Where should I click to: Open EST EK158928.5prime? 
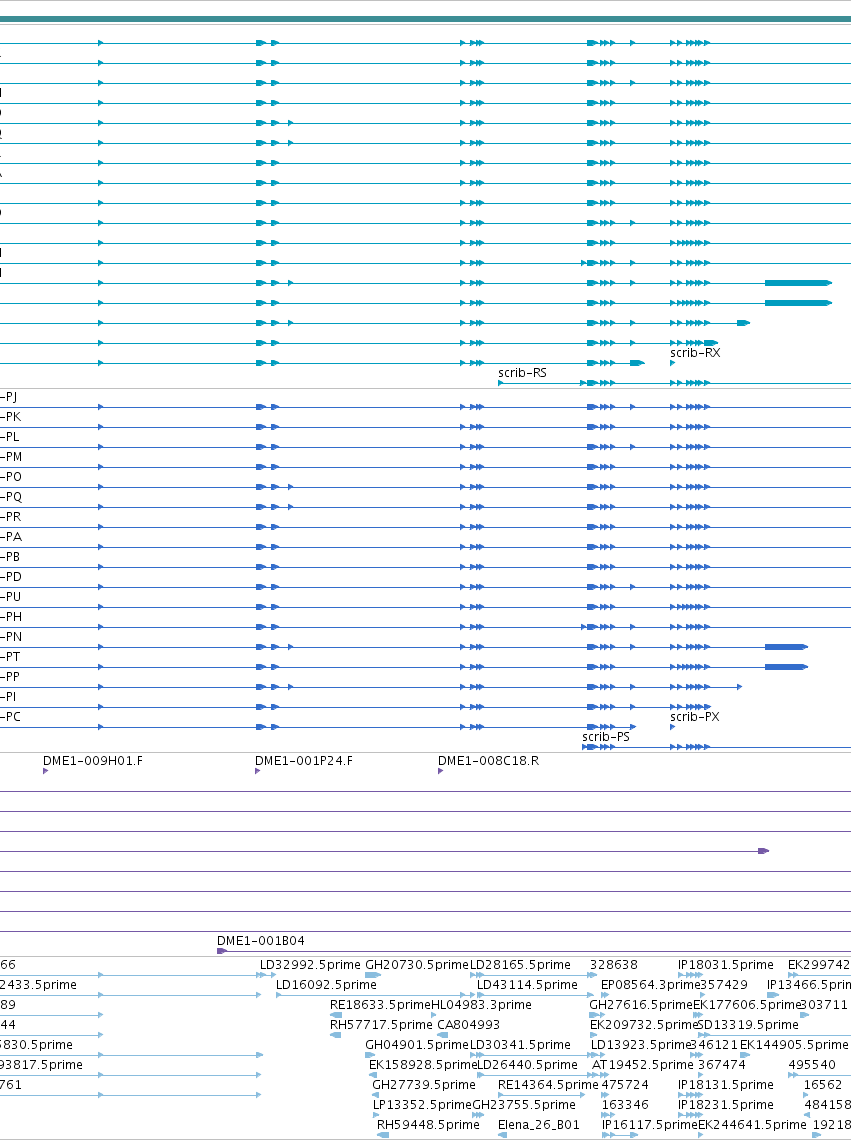coord(423,1064)
